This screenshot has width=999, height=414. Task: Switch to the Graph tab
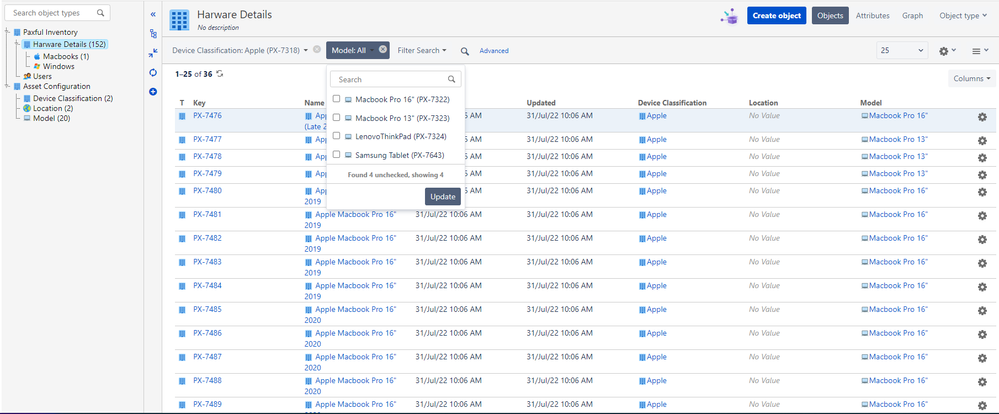point(912,16)
